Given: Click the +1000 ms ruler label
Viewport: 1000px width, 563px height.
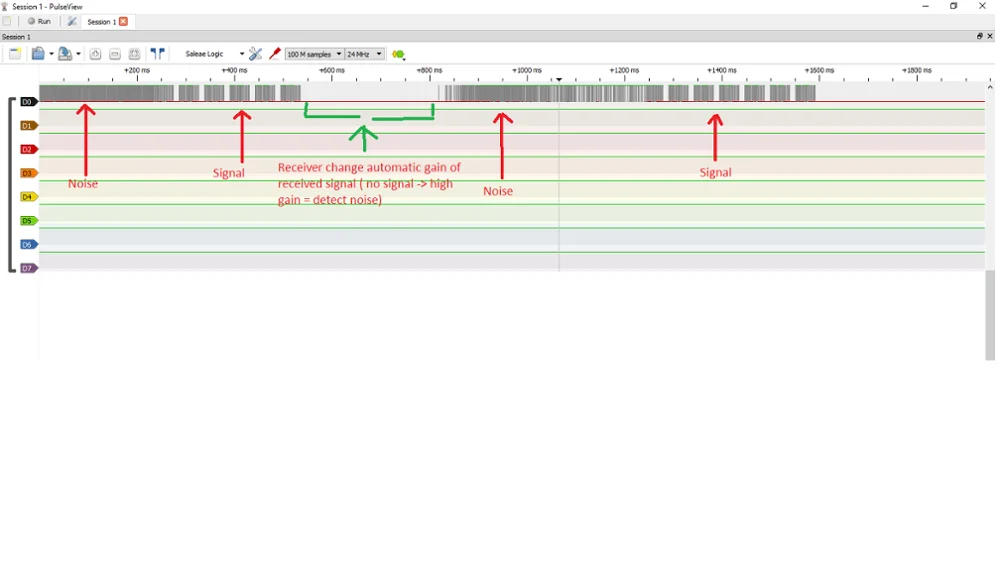Looking at the screenshot, I should pyautogui.click(x=527, y=70).
